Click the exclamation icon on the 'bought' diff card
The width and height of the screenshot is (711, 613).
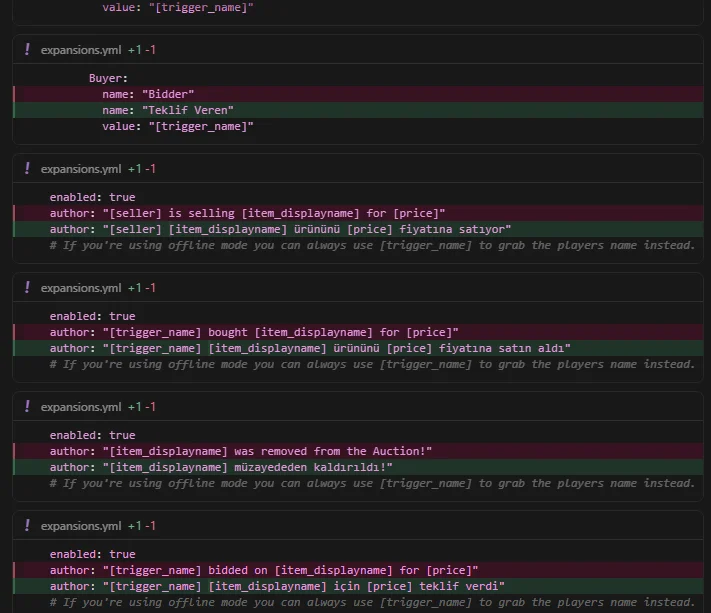coord(27,287)
